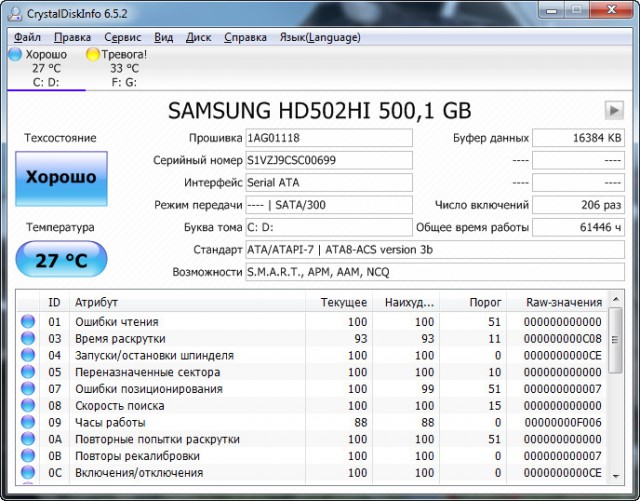Screen dimensions: 640x501
Task: Select the Скорость поиска attribute
Action: (312, 405)
